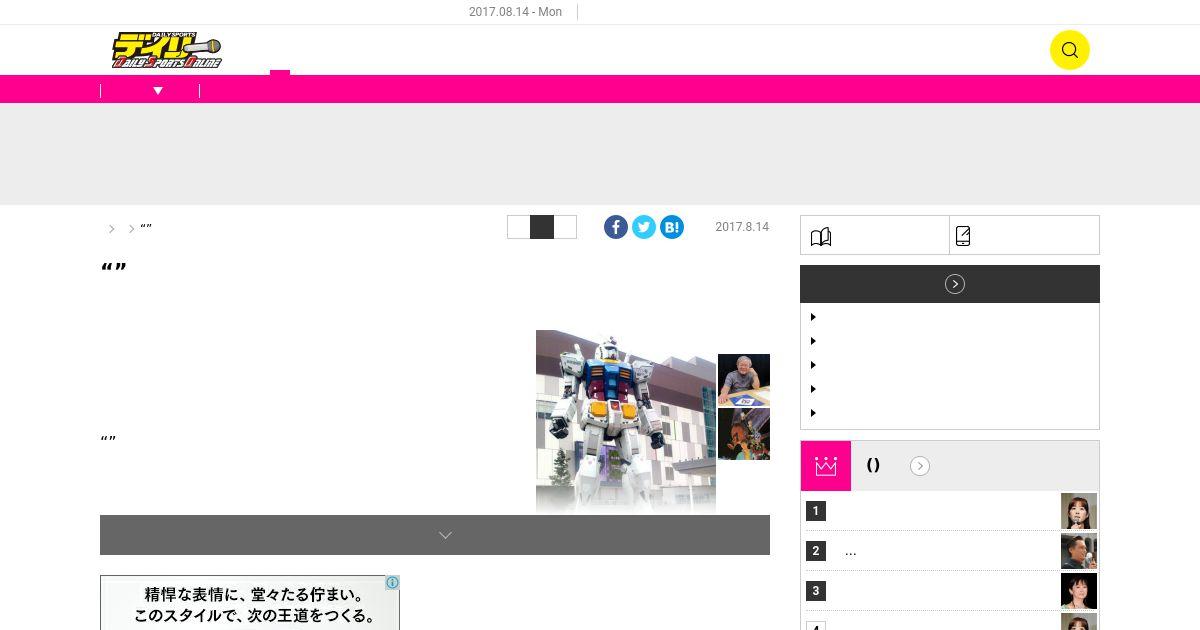Click the rank 2 ellipsis headline
The width and height of the screenshot is (1200, 630).
pyautogui.click(x=850, y=551)
